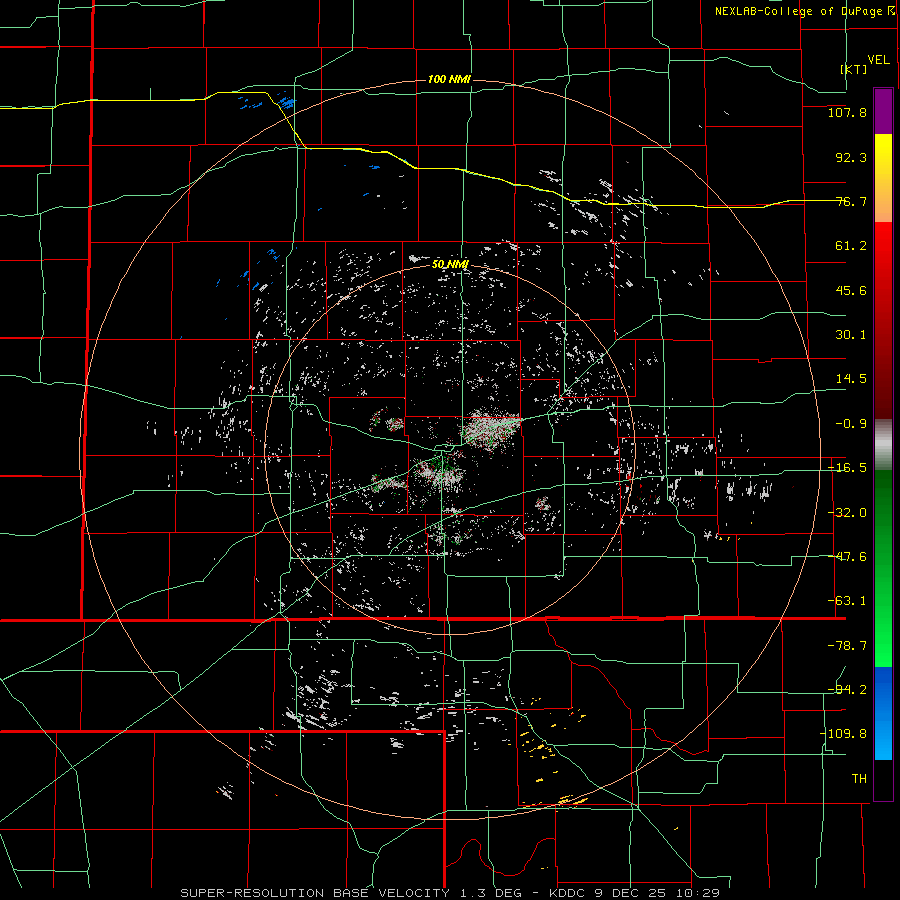Click the TH label at legend bottom

click(x=859, y=778)
